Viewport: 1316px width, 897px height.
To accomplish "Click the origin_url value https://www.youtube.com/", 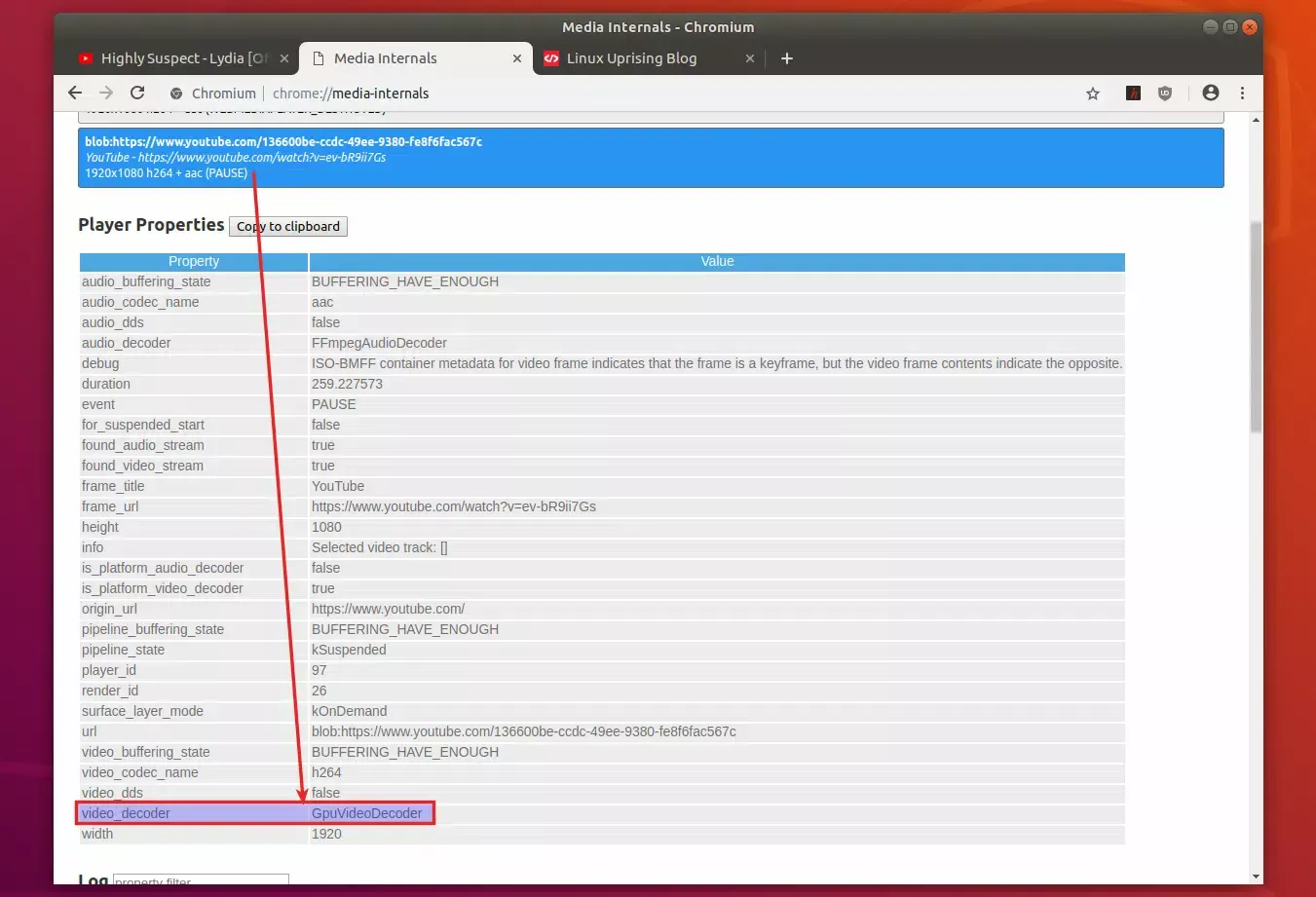I will pos(388,609).
